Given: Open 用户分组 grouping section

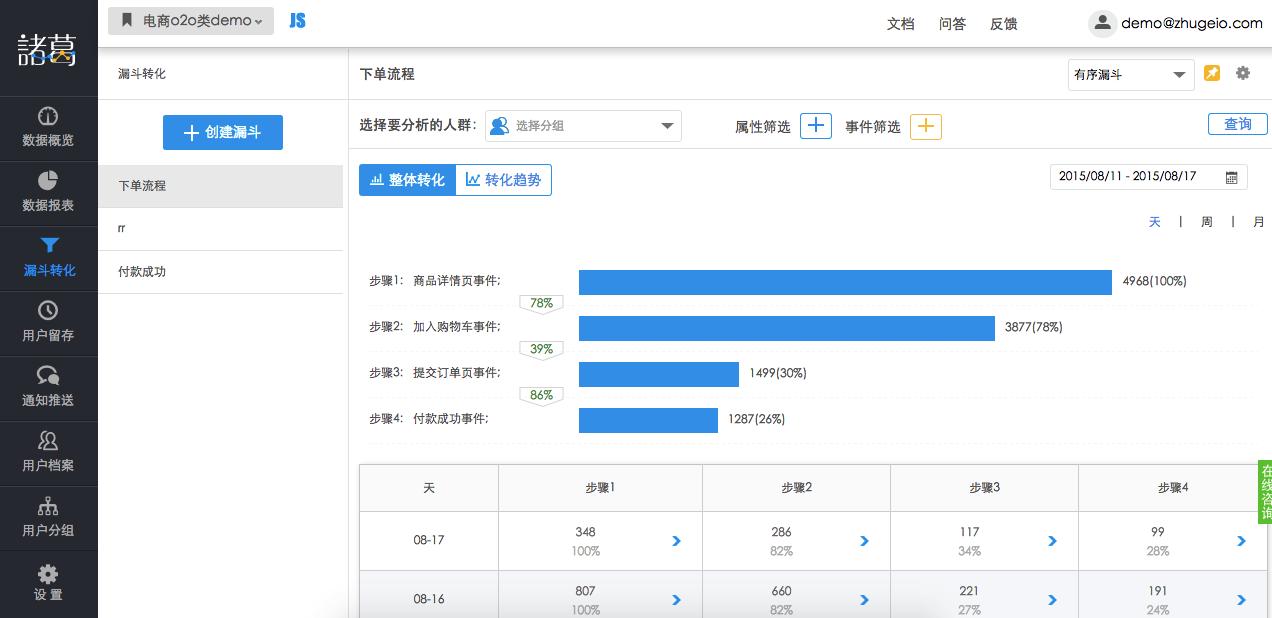Looking at the screenshot, I should click(x=48, y=517).
